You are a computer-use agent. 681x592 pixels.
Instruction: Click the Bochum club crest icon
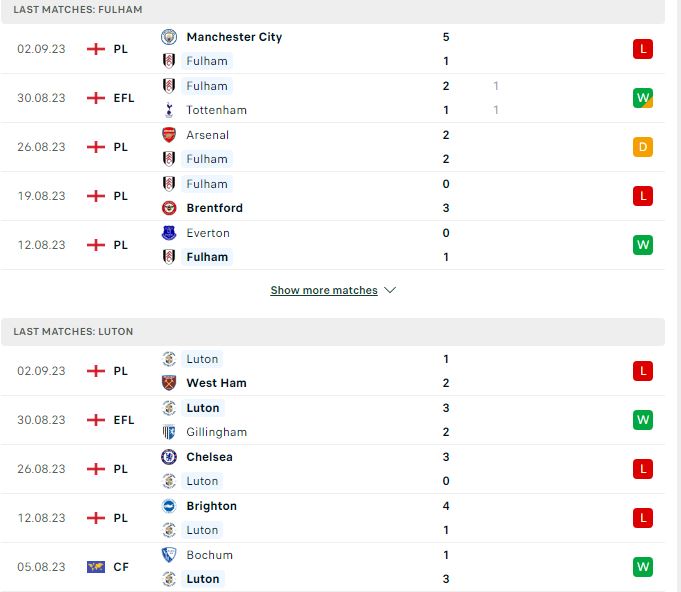pyautogui.click(x=169, y=555)
